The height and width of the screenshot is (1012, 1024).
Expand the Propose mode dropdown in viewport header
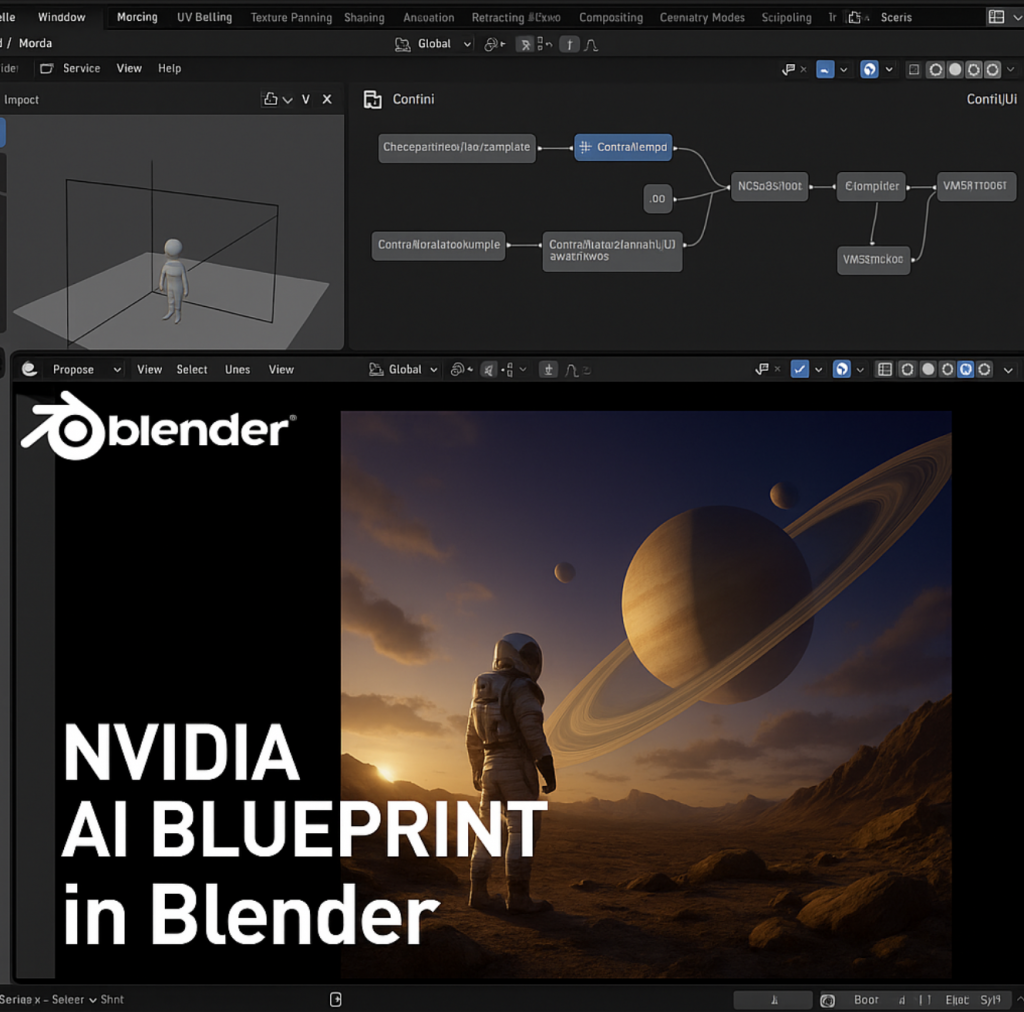pos(85,369)
